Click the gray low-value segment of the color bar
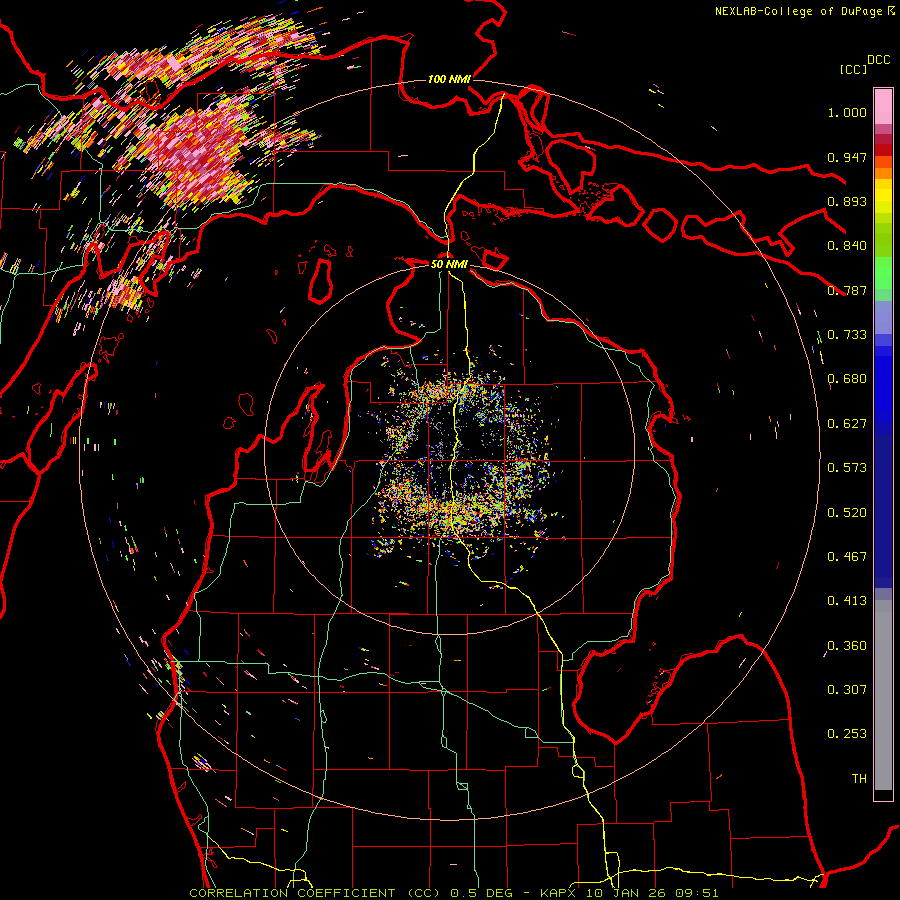 tap(883, 695)
